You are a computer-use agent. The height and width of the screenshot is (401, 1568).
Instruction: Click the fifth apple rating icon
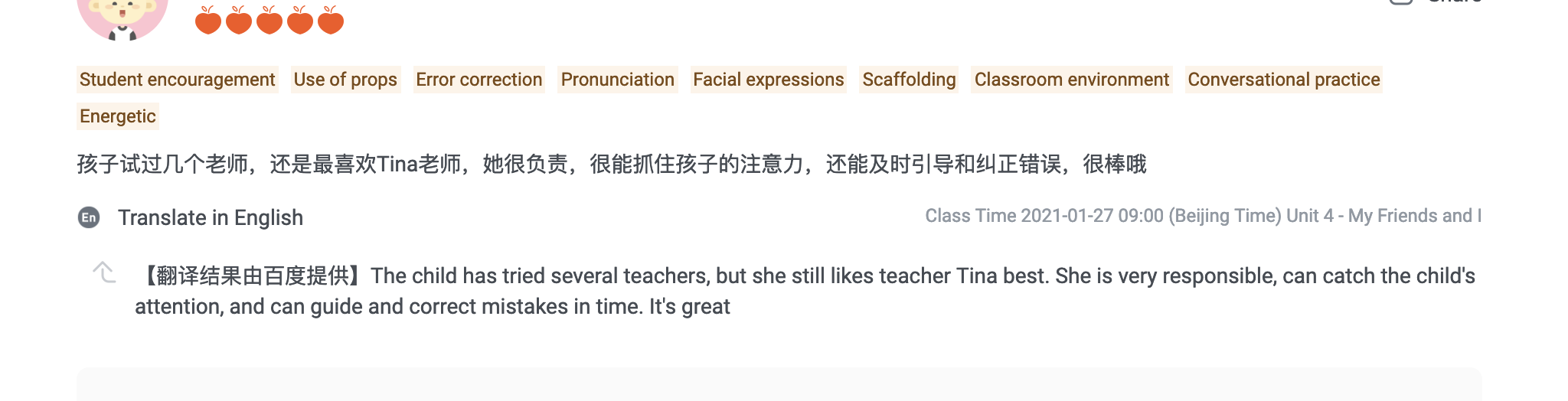tap(330, 21)
